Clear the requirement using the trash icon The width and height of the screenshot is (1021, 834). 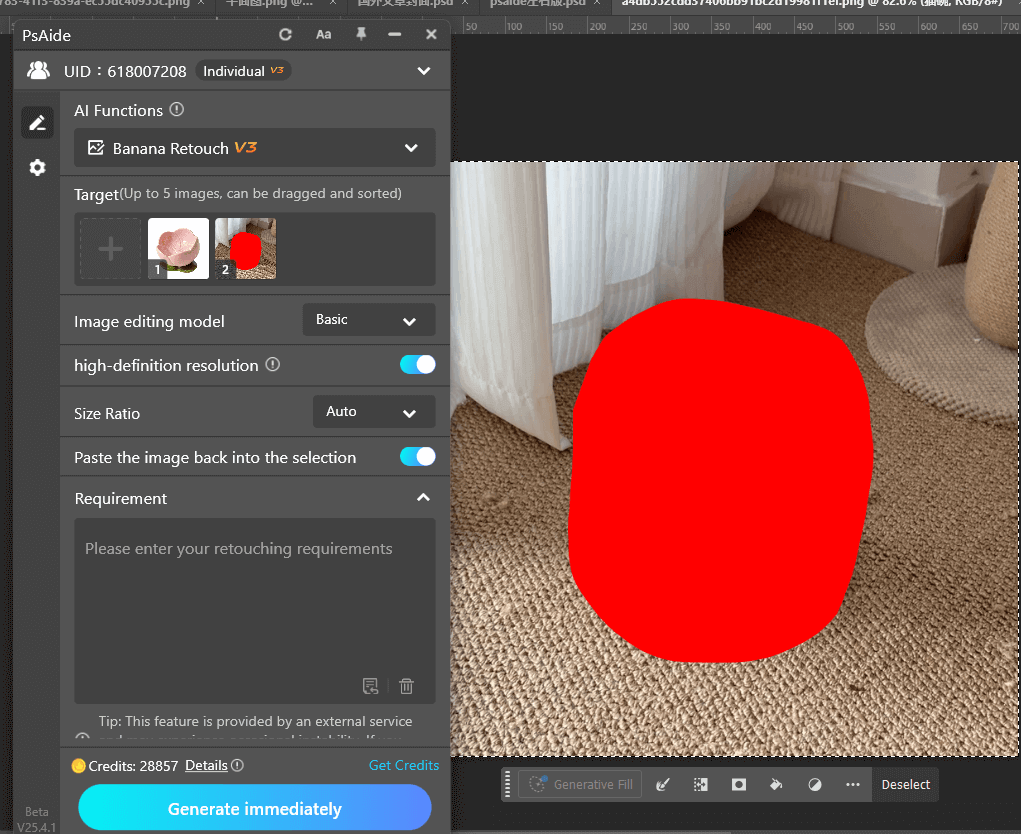tap(406, 686)
